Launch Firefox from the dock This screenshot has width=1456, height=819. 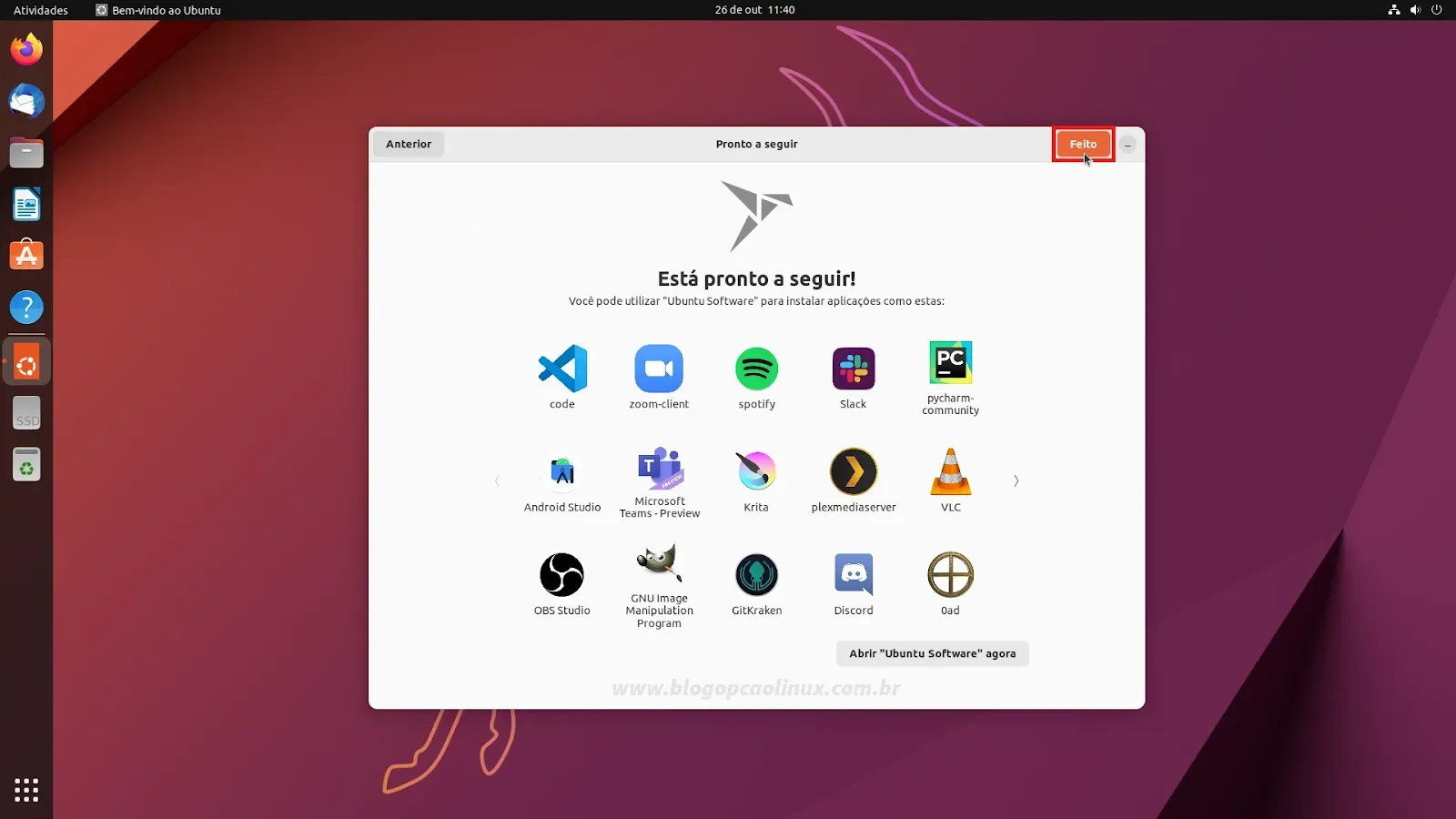click(26, 49)
